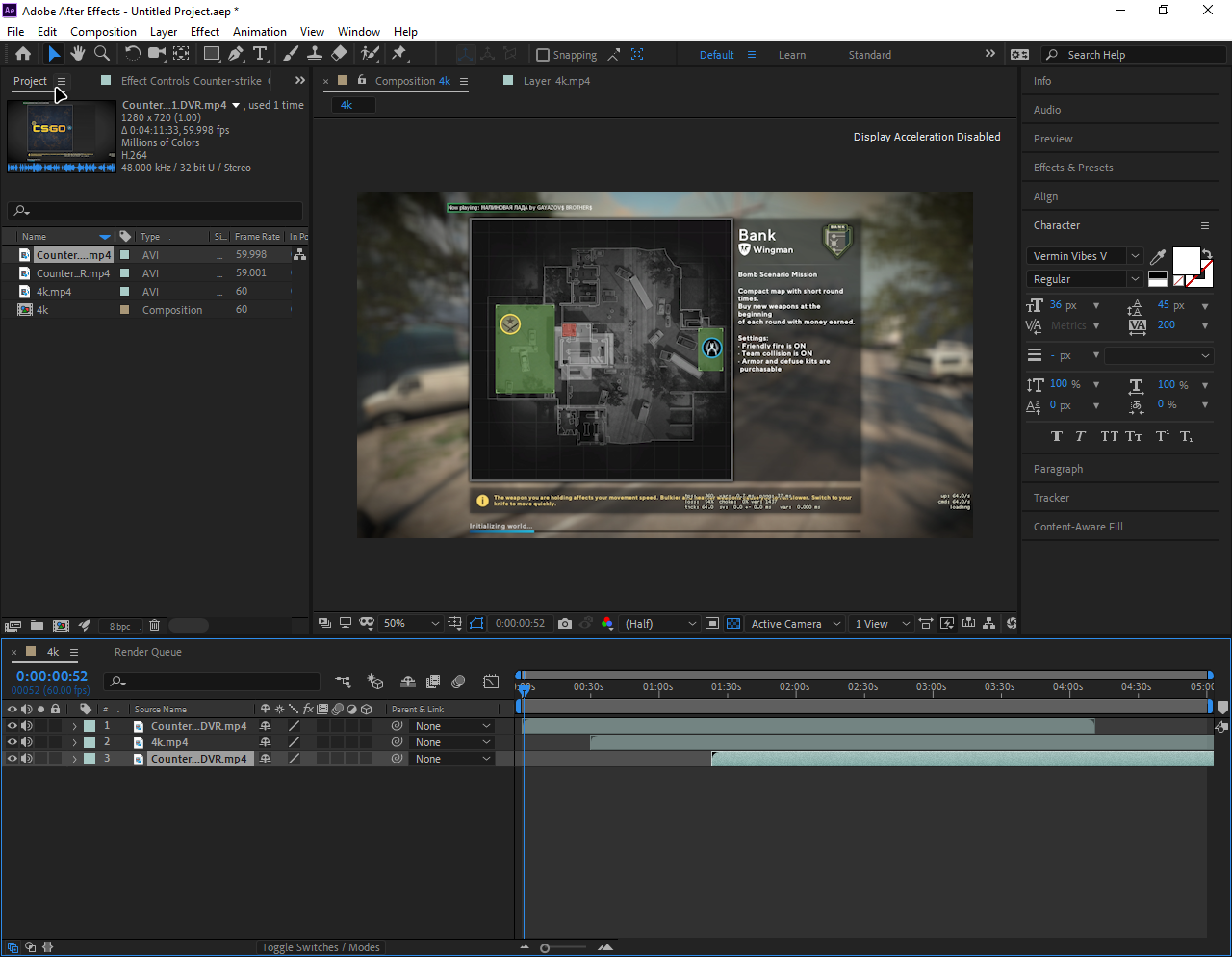Click Toggle Switches / Modes button

click(321, 947)
